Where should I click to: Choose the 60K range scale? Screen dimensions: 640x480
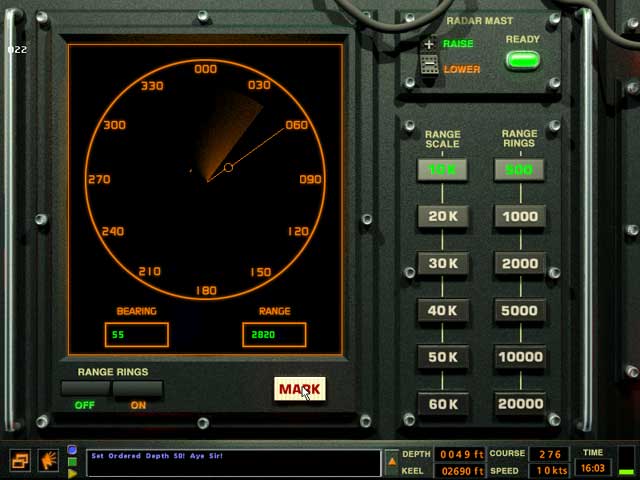click(x=442, y=404)
